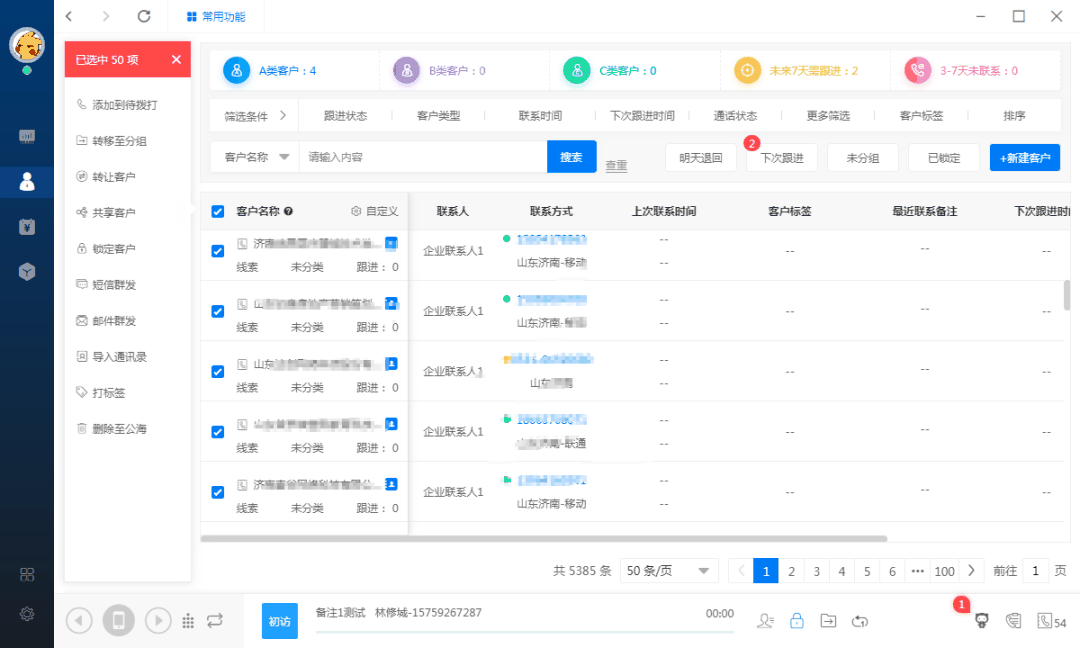Click the 请输入内容 search input field
The width and height of the screenshot is (1080, 648).
click(x=423, y=157)
